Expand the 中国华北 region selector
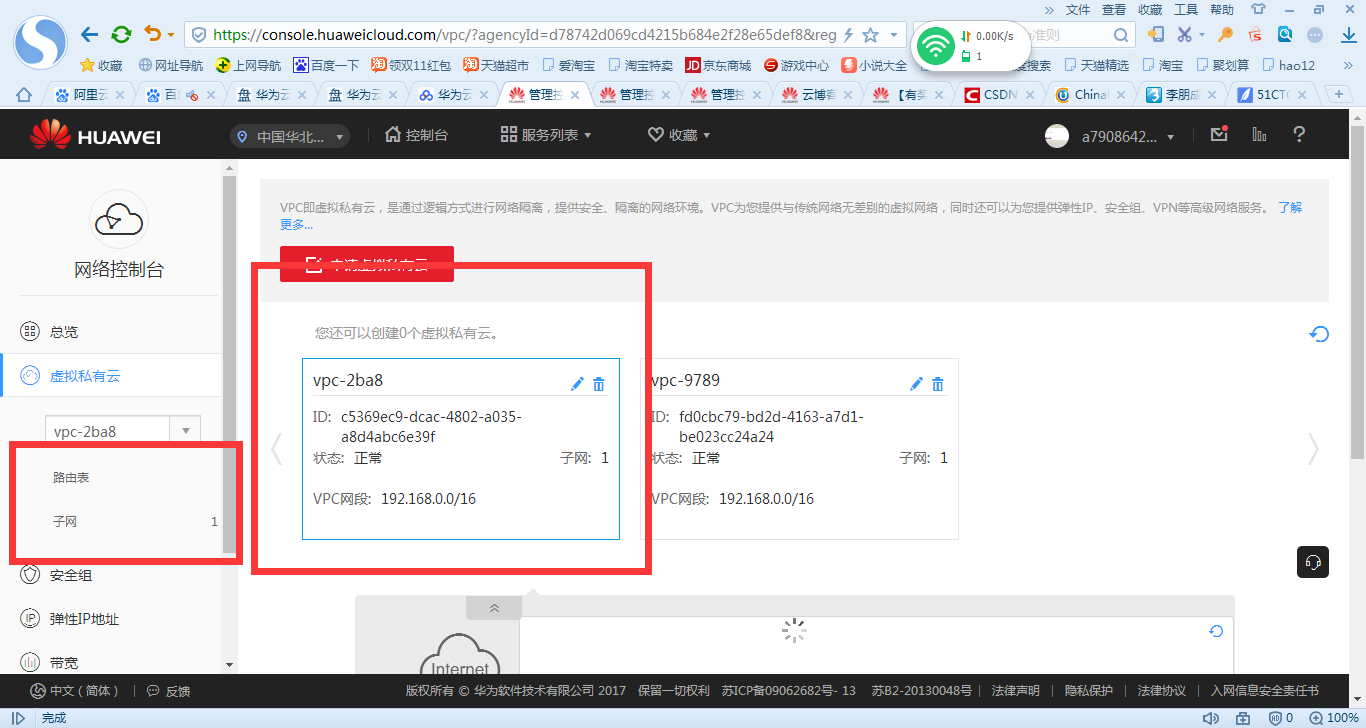Image resolution: width=1366 pixels, height=728 pixels. 290,136
